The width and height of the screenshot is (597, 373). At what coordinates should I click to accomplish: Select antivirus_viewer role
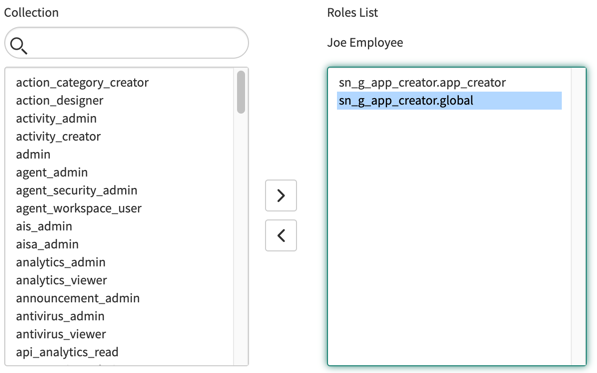click(x=61, y=334)
